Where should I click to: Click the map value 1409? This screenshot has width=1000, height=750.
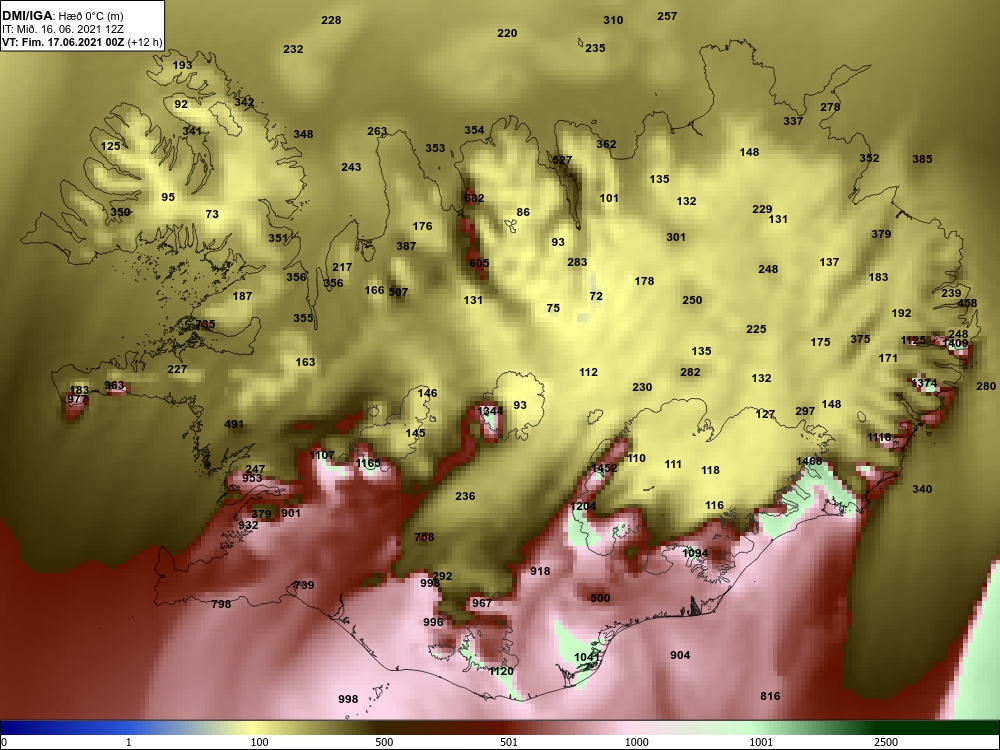click(955, 343)
